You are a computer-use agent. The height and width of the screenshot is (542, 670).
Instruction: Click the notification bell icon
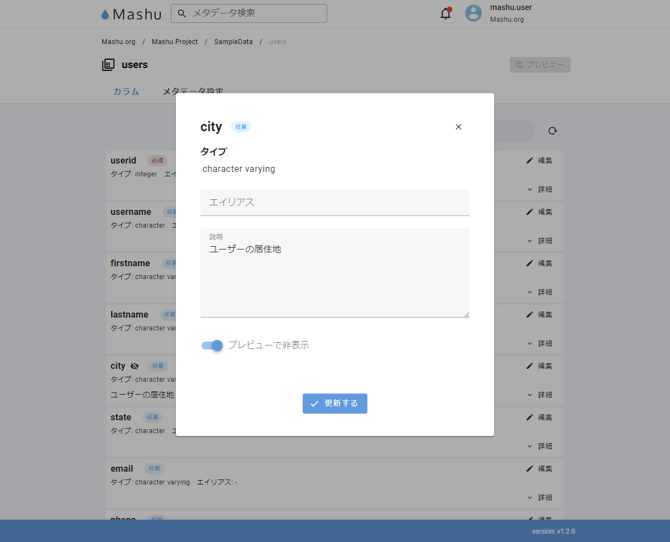446,14
